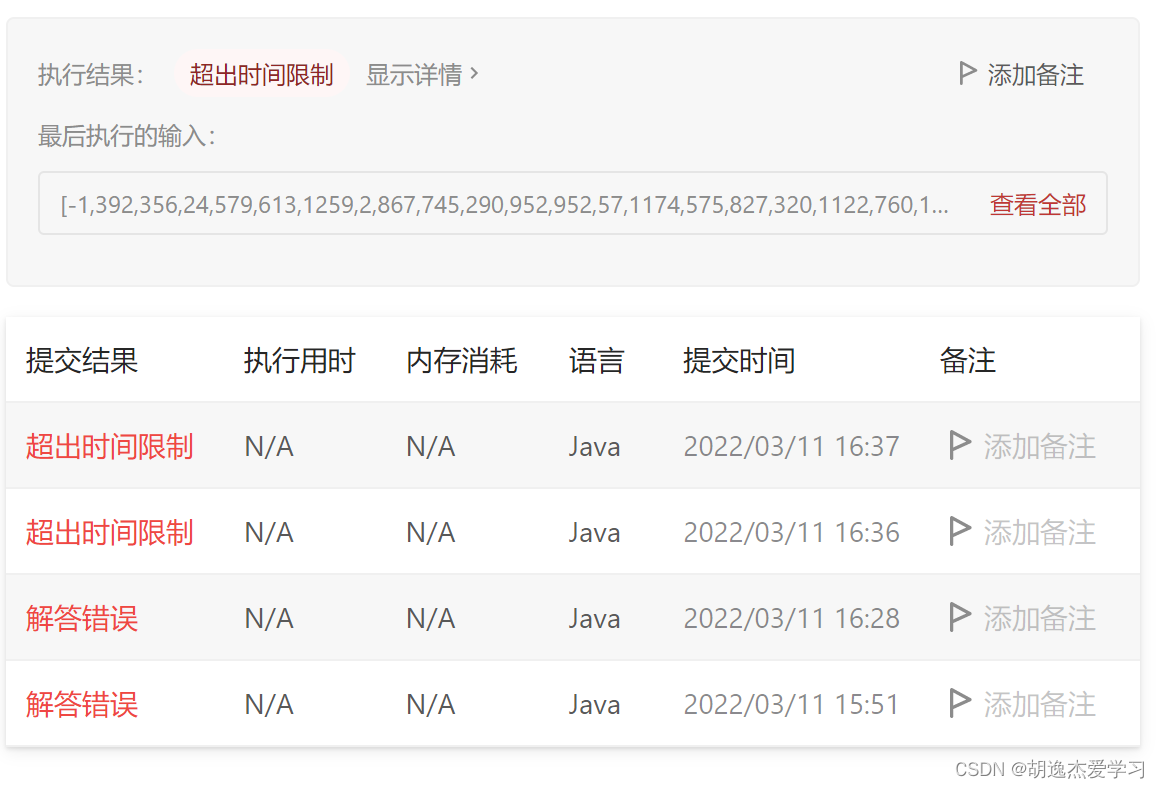
Task: Click "查看全部" to expand full input
Action: [1037, 204]
